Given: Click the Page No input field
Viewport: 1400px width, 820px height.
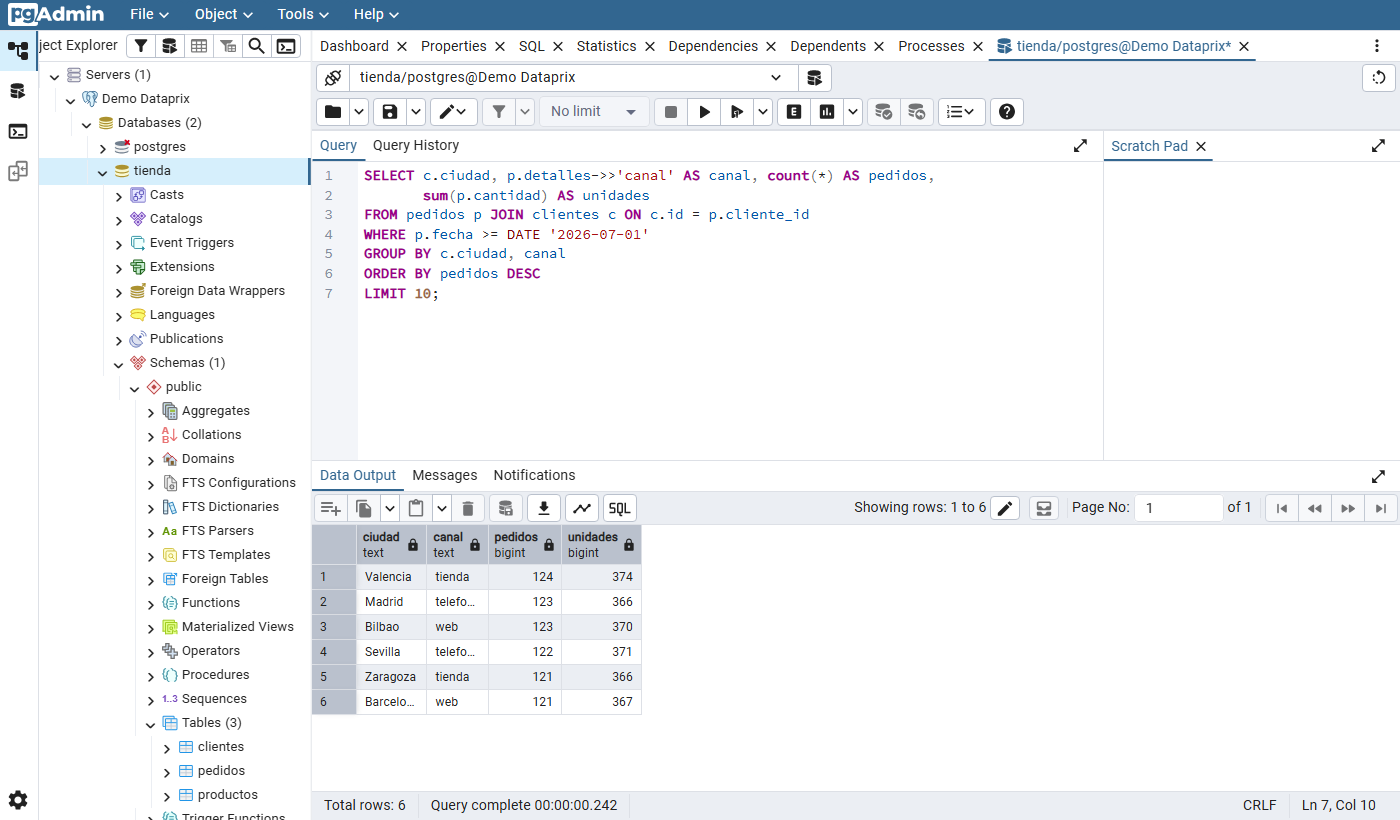Looking at the screenshot, I should [1180, 508].
